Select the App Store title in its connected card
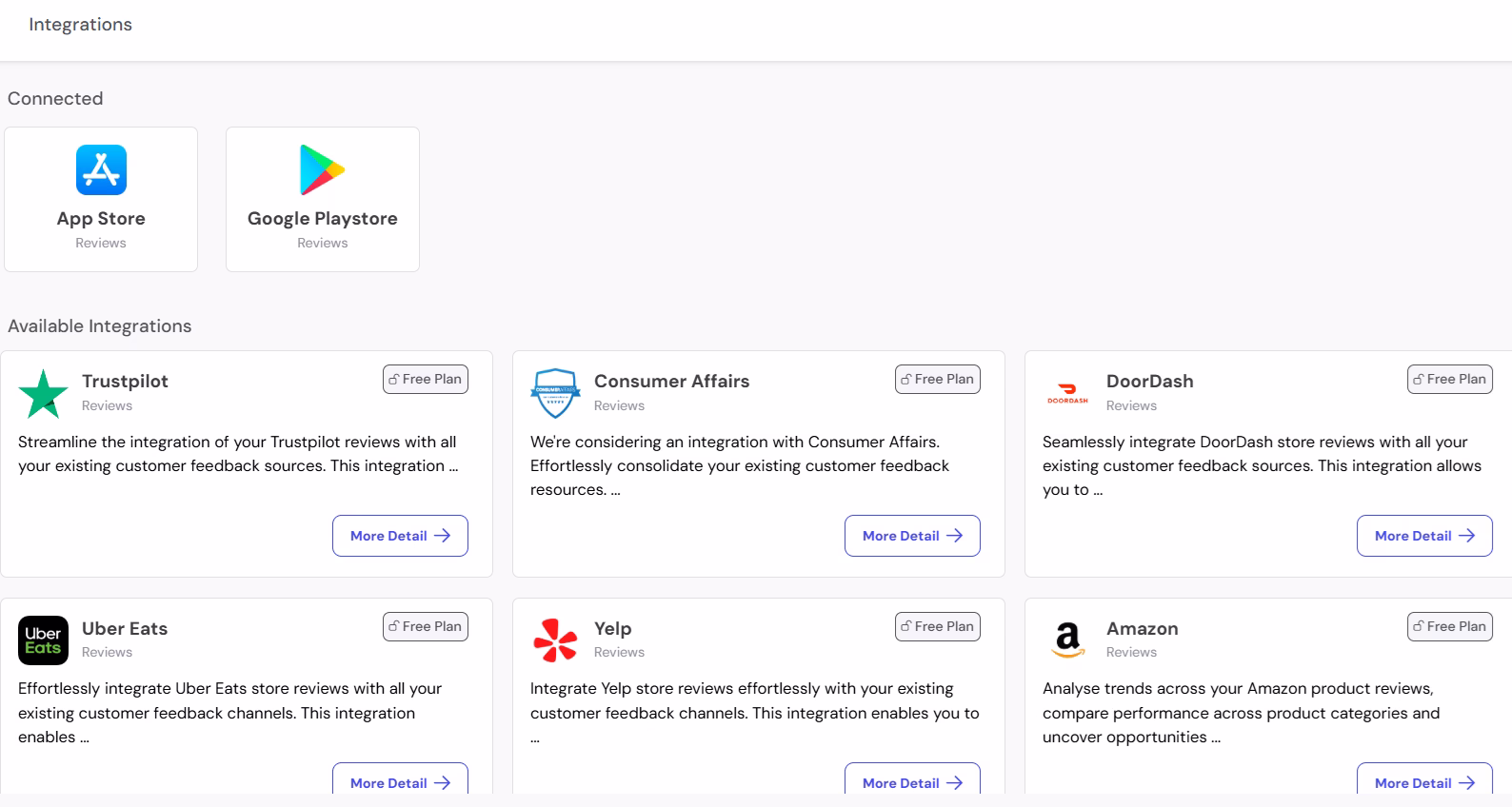The width and height of the screenshot is (1512, 807). pos(101,218)
